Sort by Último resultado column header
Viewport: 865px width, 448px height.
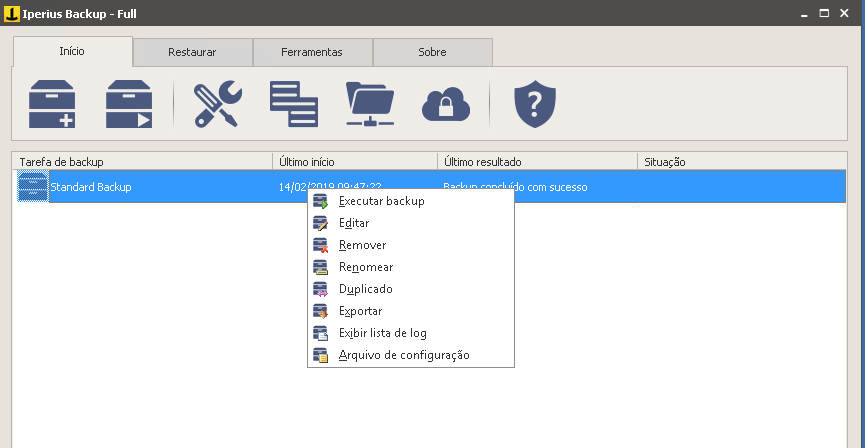click(x=537, y=162)
